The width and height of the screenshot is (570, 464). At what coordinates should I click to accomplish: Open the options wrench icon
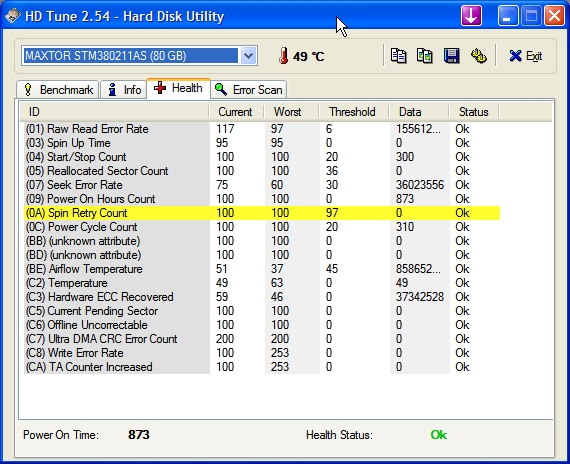478,56
